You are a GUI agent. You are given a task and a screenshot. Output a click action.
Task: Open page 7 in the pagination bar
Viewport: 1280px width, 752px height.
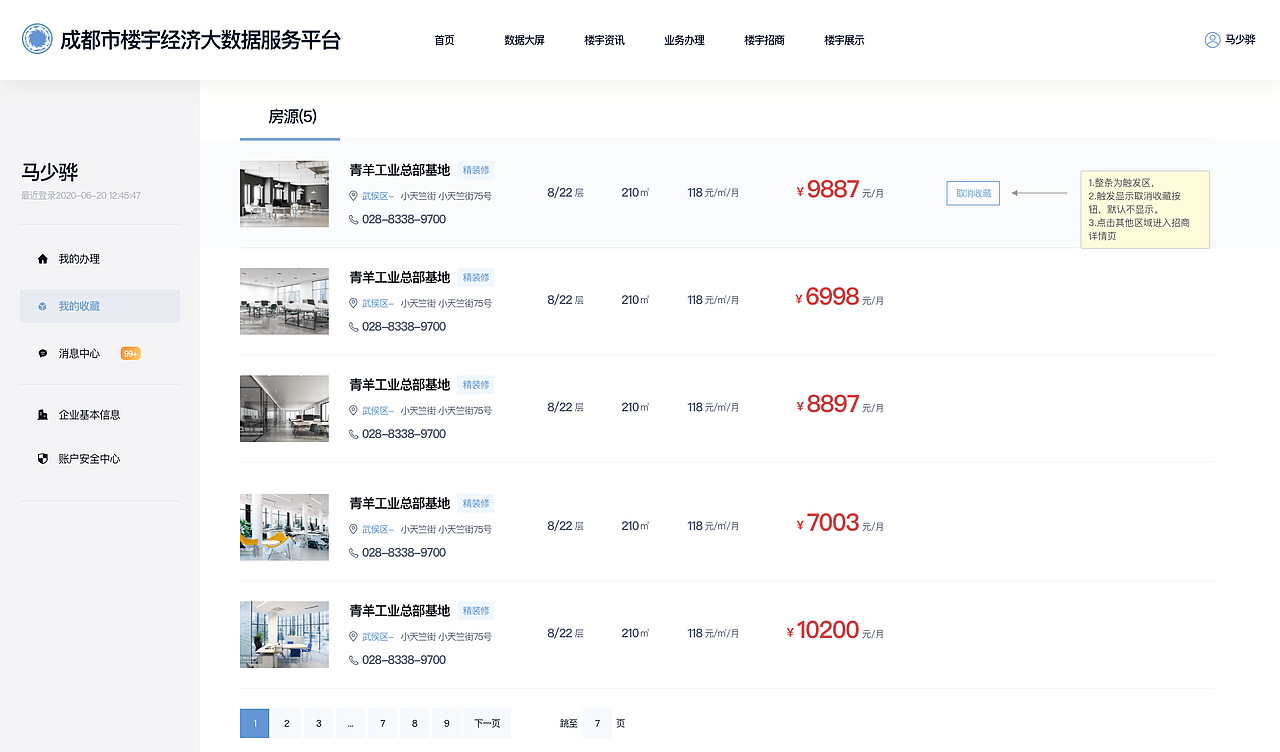point(382,723)
